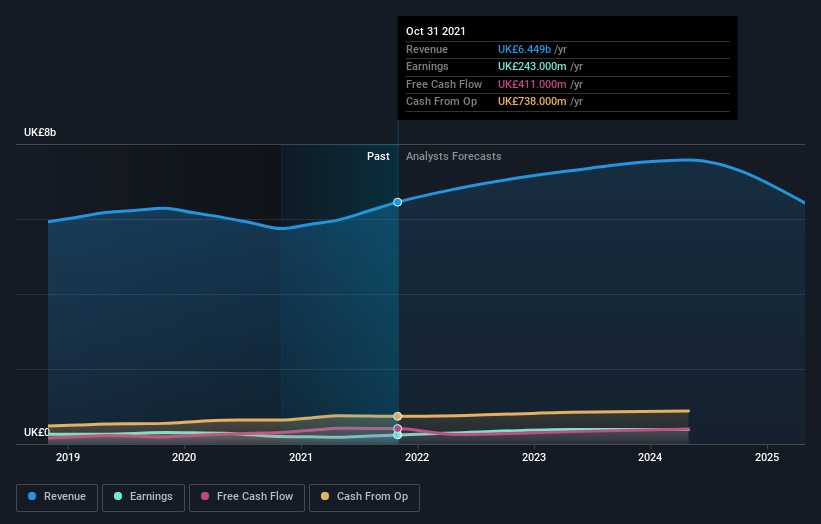821x524 pixels.
Task: Click the UK£6.449b revenue value
Action: click(524, 49)
